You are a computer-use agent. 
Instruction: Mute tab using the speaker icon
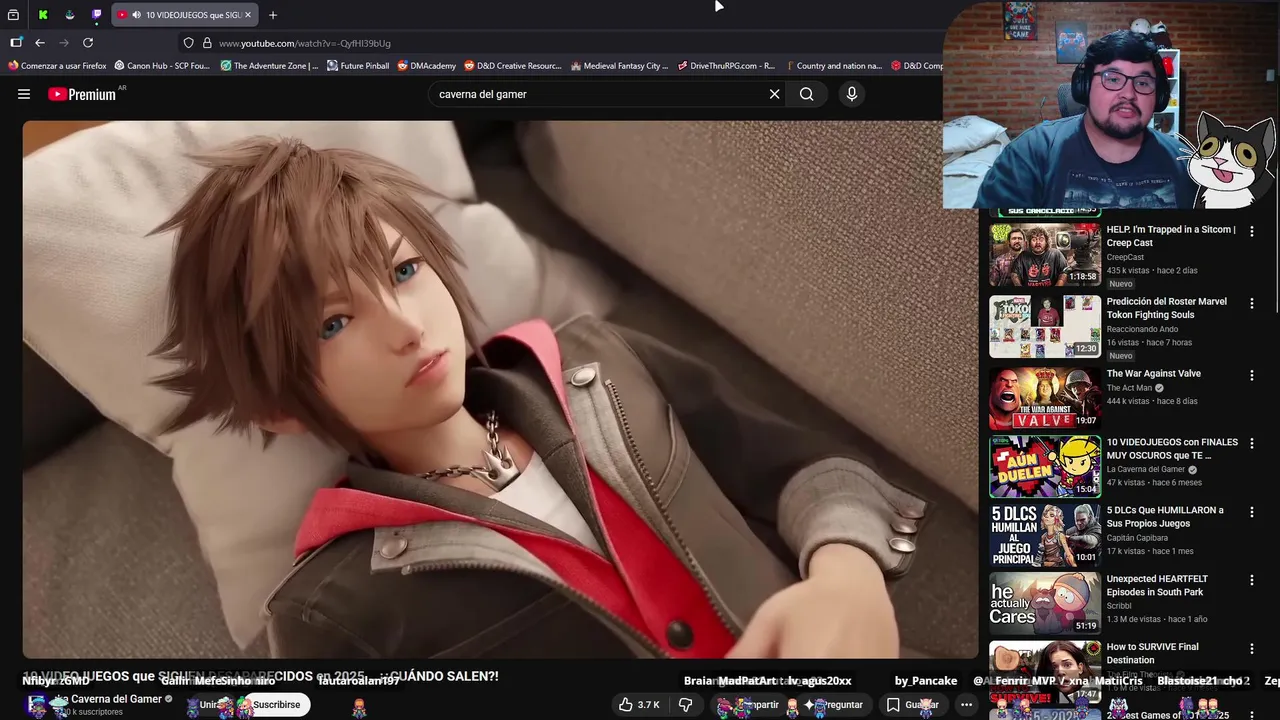136,15
